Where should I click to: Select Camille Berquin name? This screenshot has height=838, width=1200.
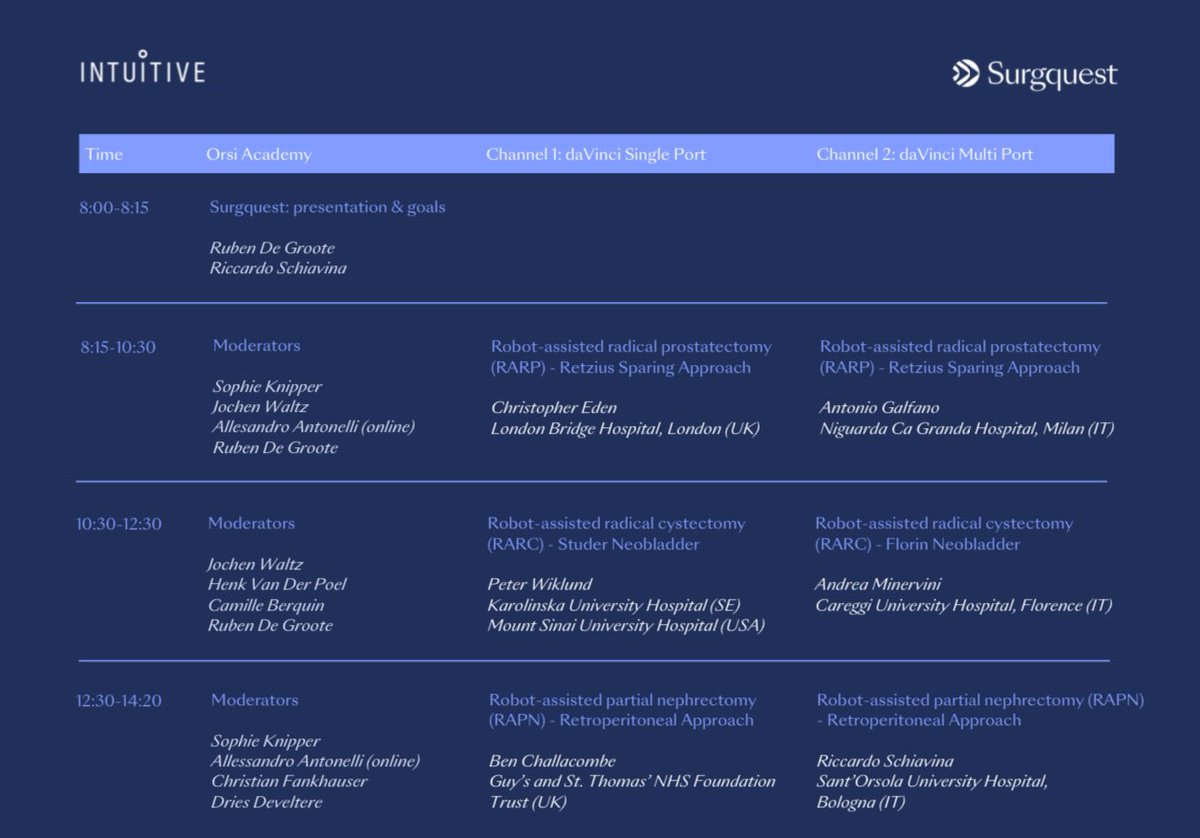point(266,605)
